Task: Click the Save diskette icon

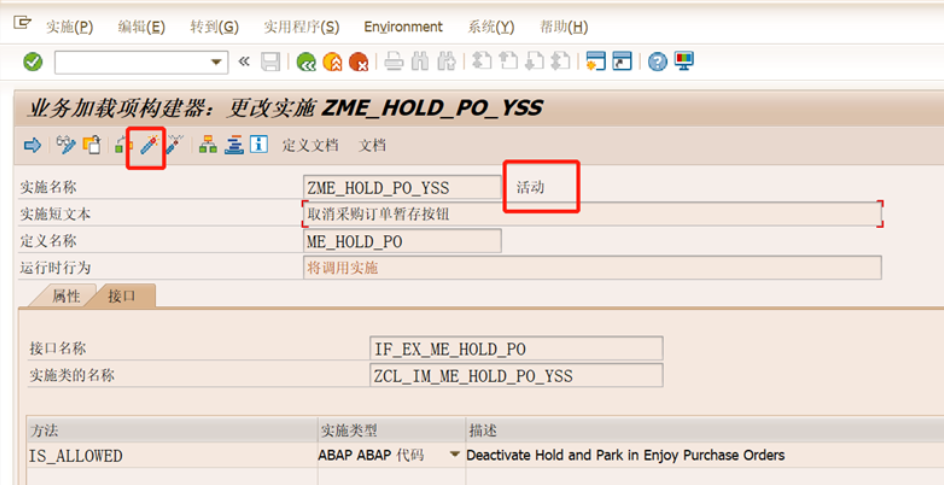Action: [270, 61]
